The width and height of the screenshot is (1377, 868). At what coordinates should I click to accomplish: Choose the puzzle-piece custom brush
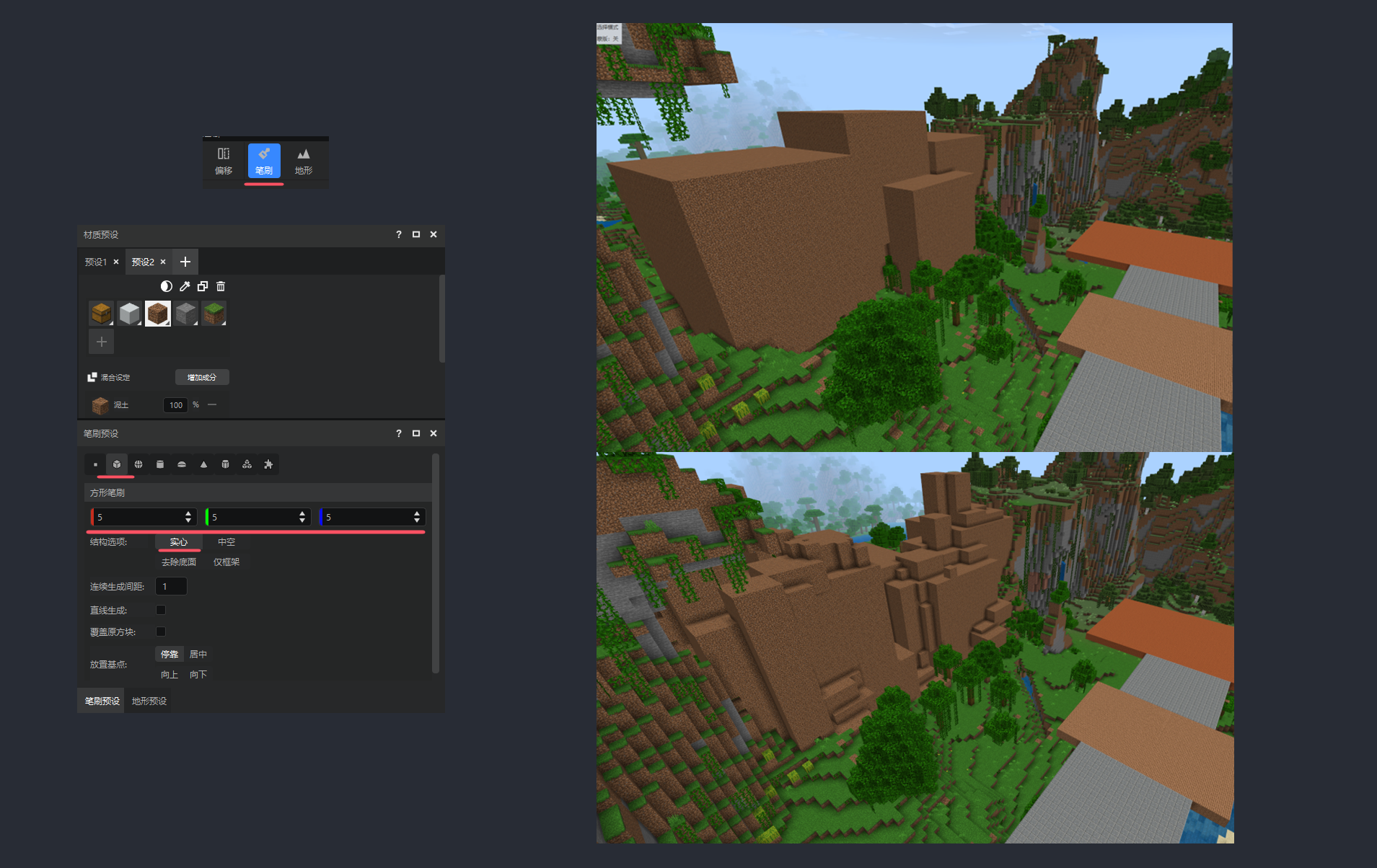click(x=268, y=464)
